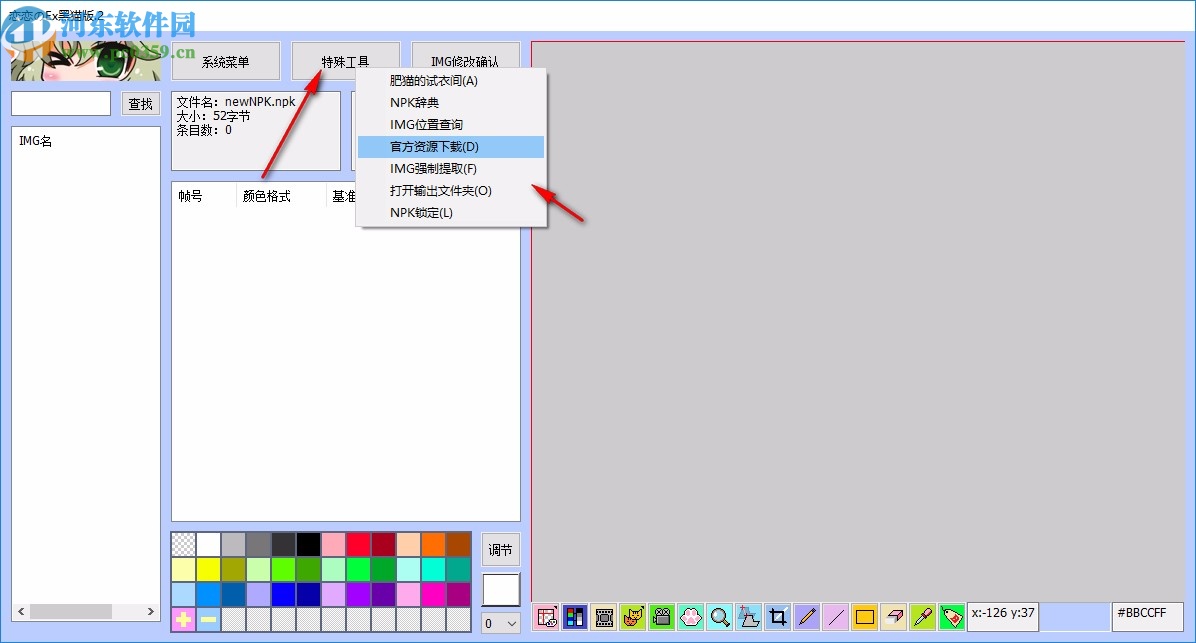
Task: Pick the pure blue color swatch
Action: point(283,594)
